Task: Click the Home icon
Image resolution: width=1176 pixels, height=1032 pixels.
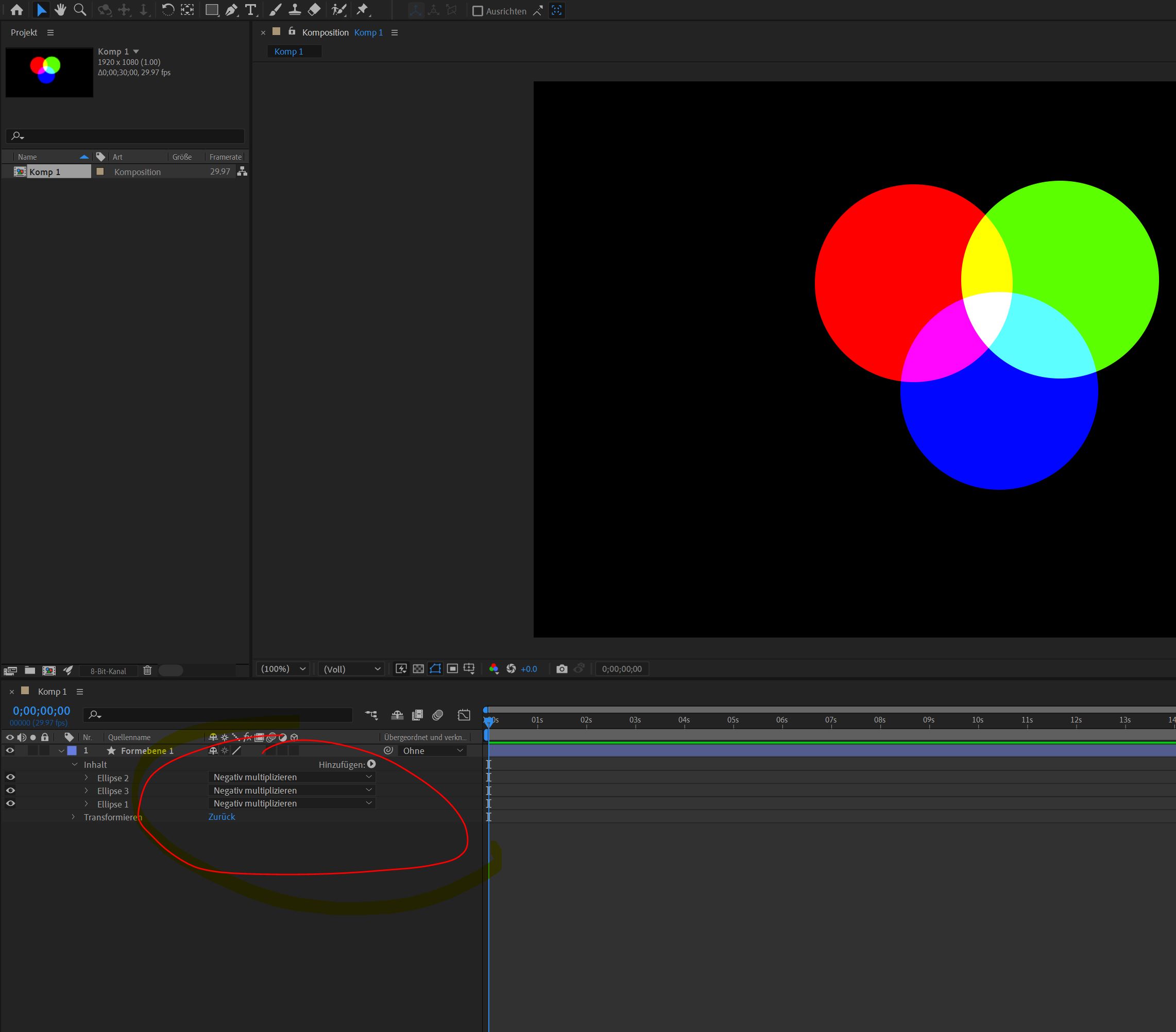Action: (16, 10)
